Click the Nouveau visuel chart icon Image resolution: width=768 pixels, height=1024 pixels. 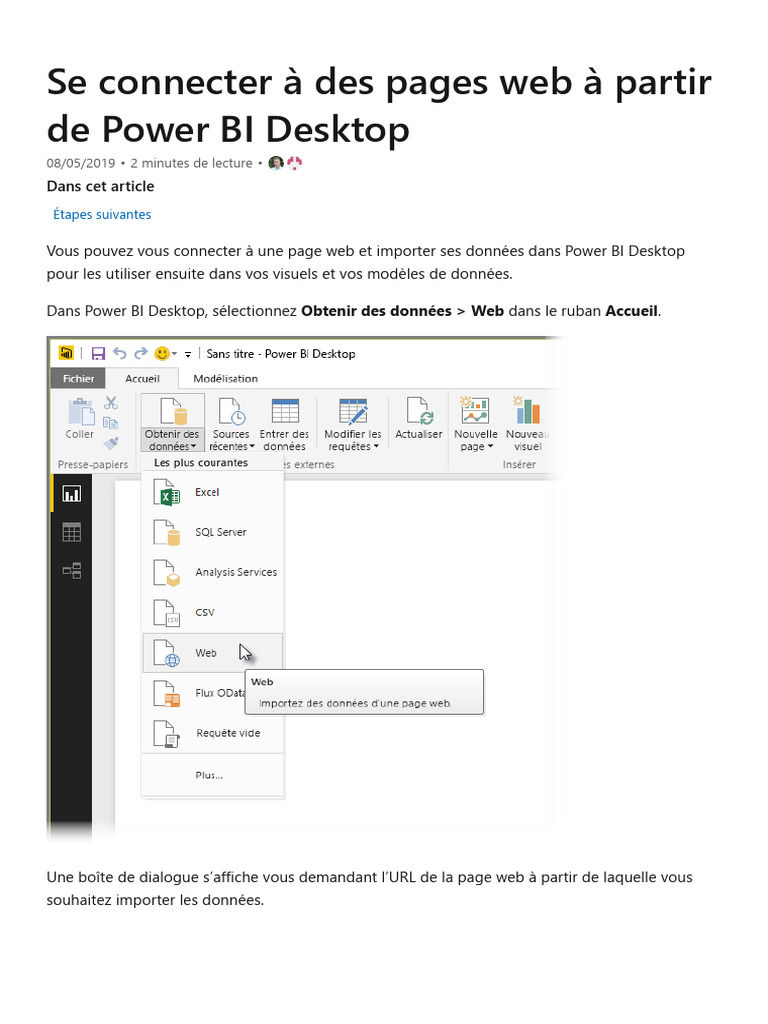pyautogui.click(x=526, y=410)
